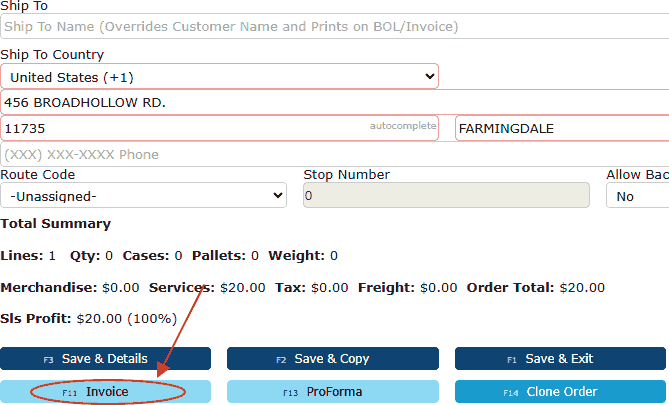Click the Stop Number field
The width and height of the screenshot is (669, 405).
pos(446,196)
